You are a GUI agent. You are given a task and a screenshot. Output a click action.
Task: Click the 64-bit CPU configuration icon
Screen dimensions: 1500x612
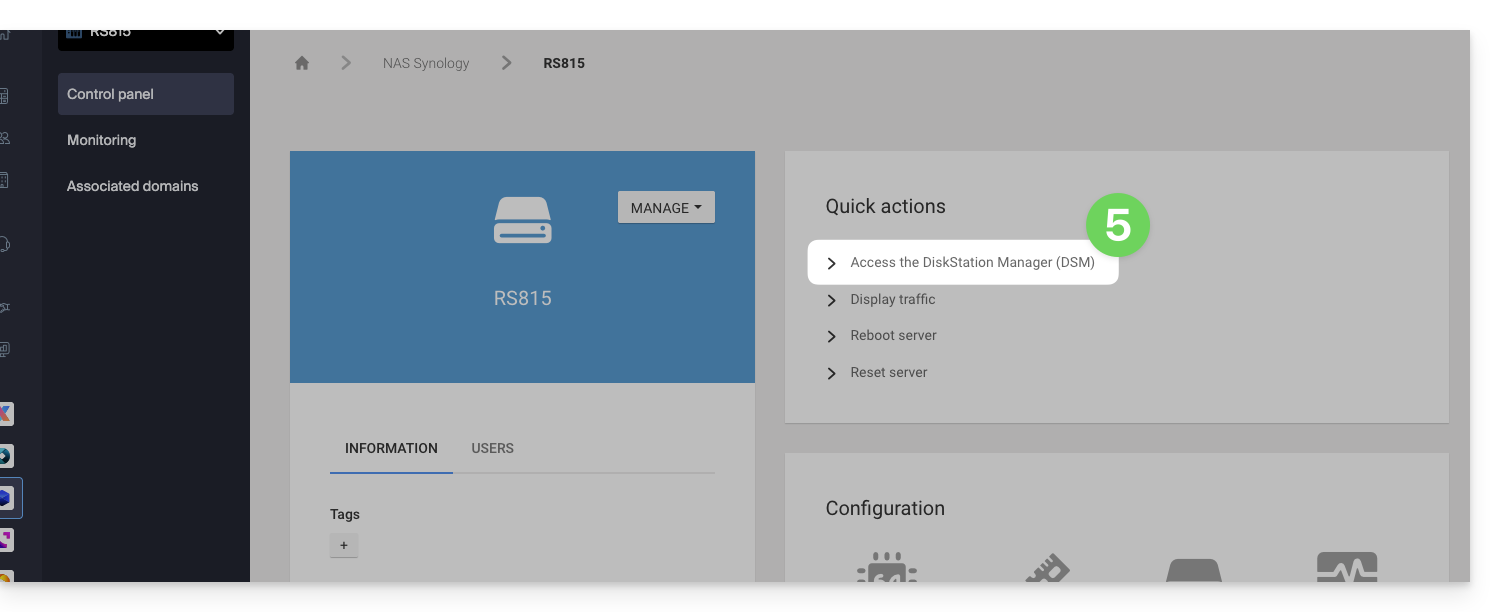coord(887,570)
